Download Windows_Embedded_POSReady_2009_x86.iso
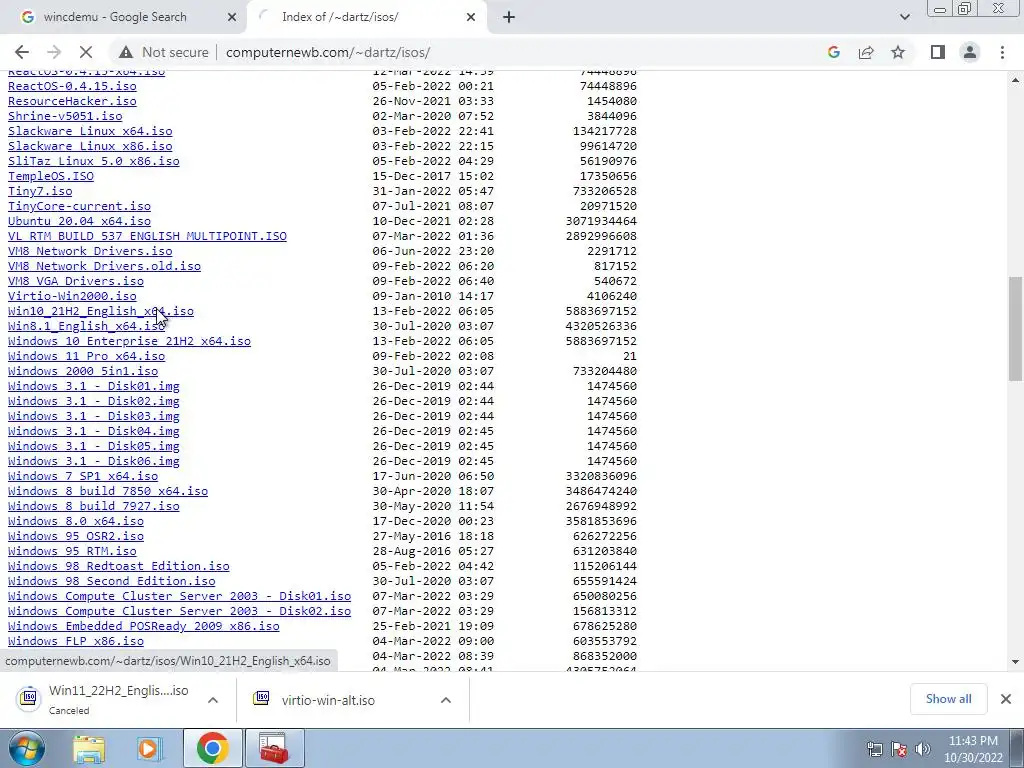 pos(144,627)
